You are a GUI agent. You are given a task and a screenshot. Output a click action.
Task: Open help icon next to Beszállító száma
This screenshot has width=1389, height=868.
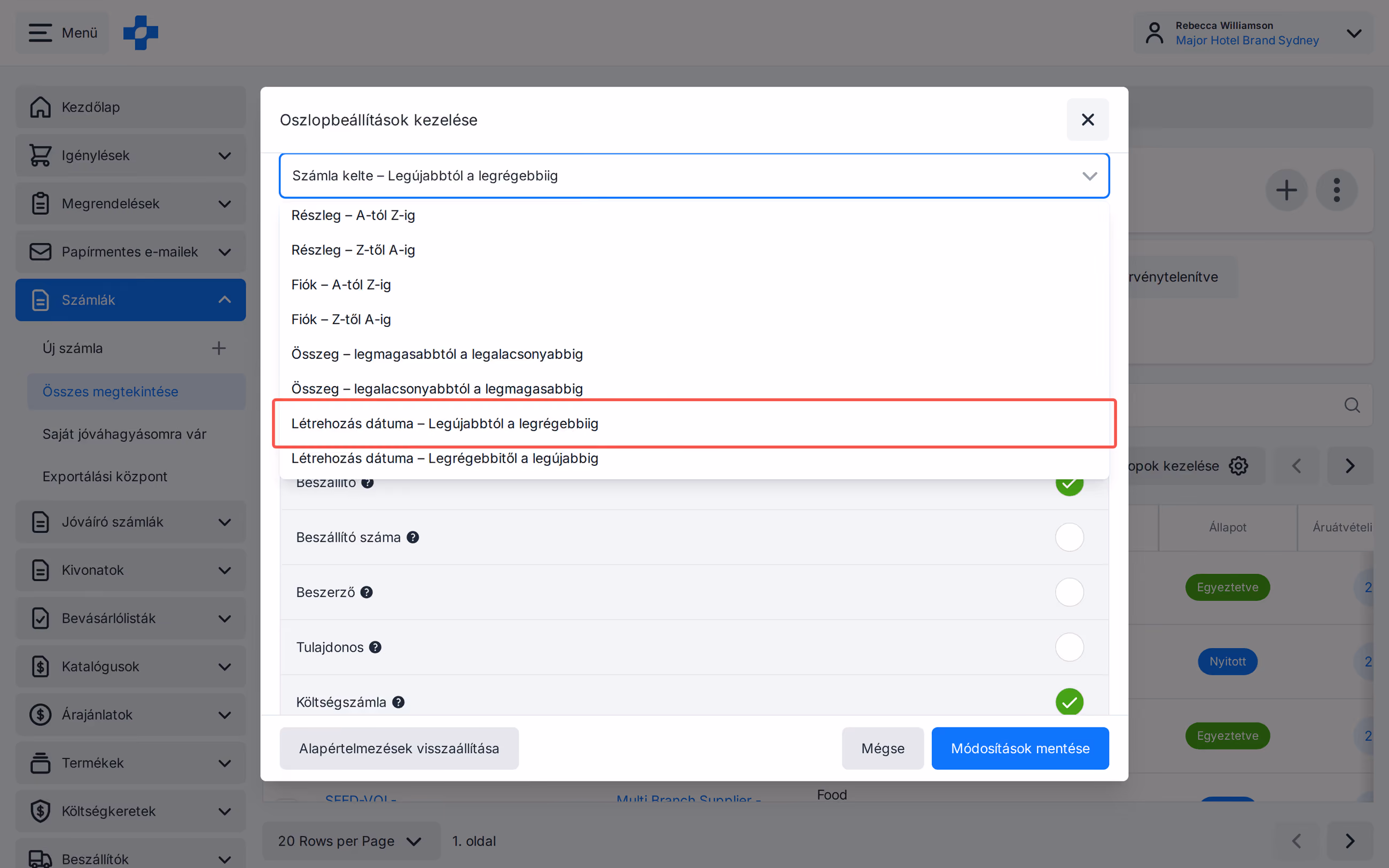point(412,537)
